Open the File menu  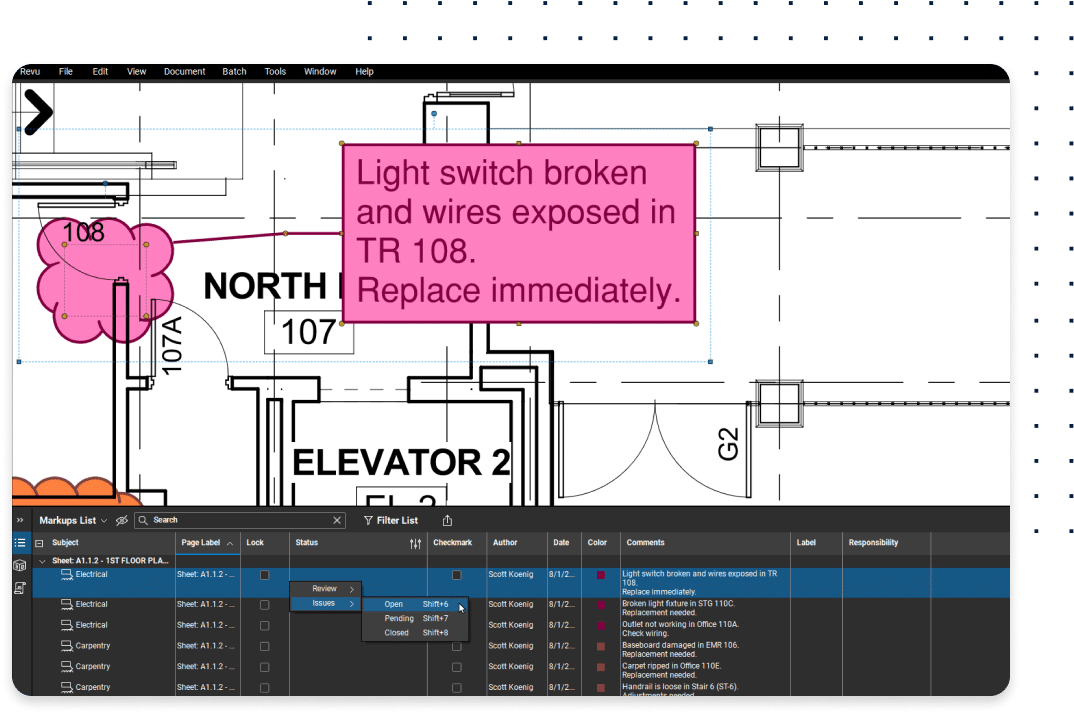tap(66, 71)
